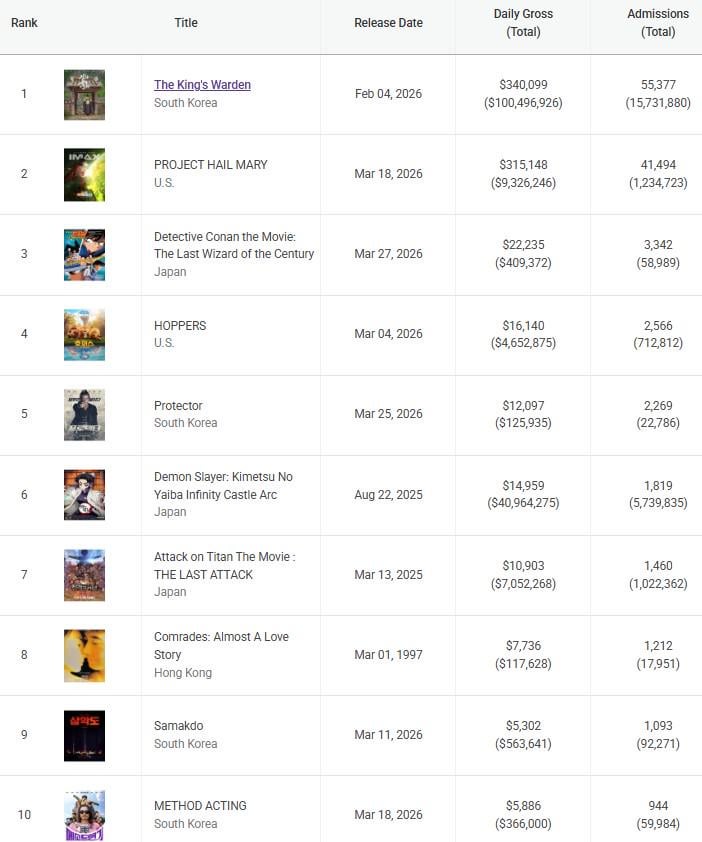Open PROJECT HAIL MARY title
Image resolution: width=702 pixels, height=842 pixels.
pos(211,165)
